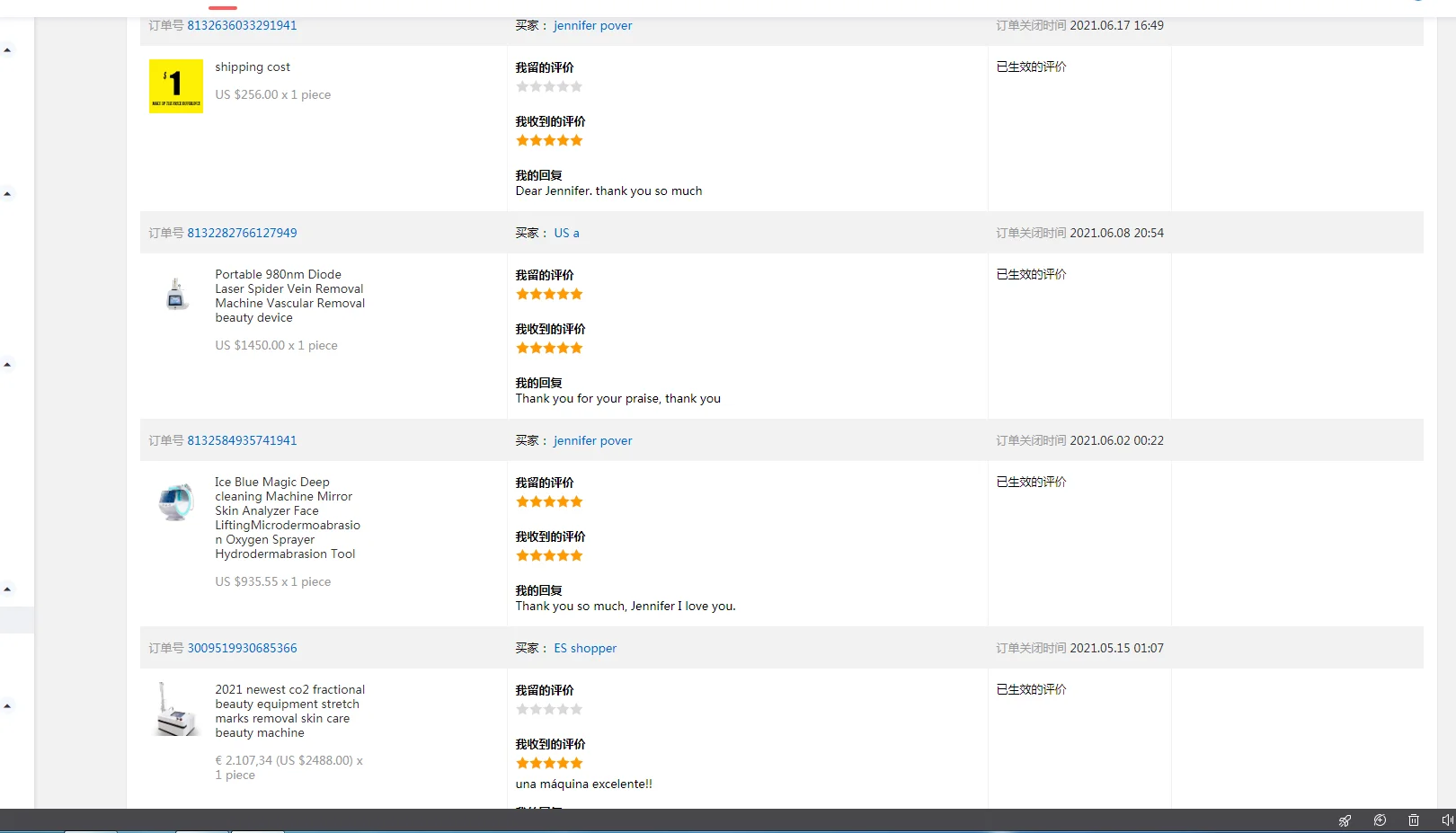
Task: Click the Ice Blue Magic machine product image
Action: (x=176, y=501)
